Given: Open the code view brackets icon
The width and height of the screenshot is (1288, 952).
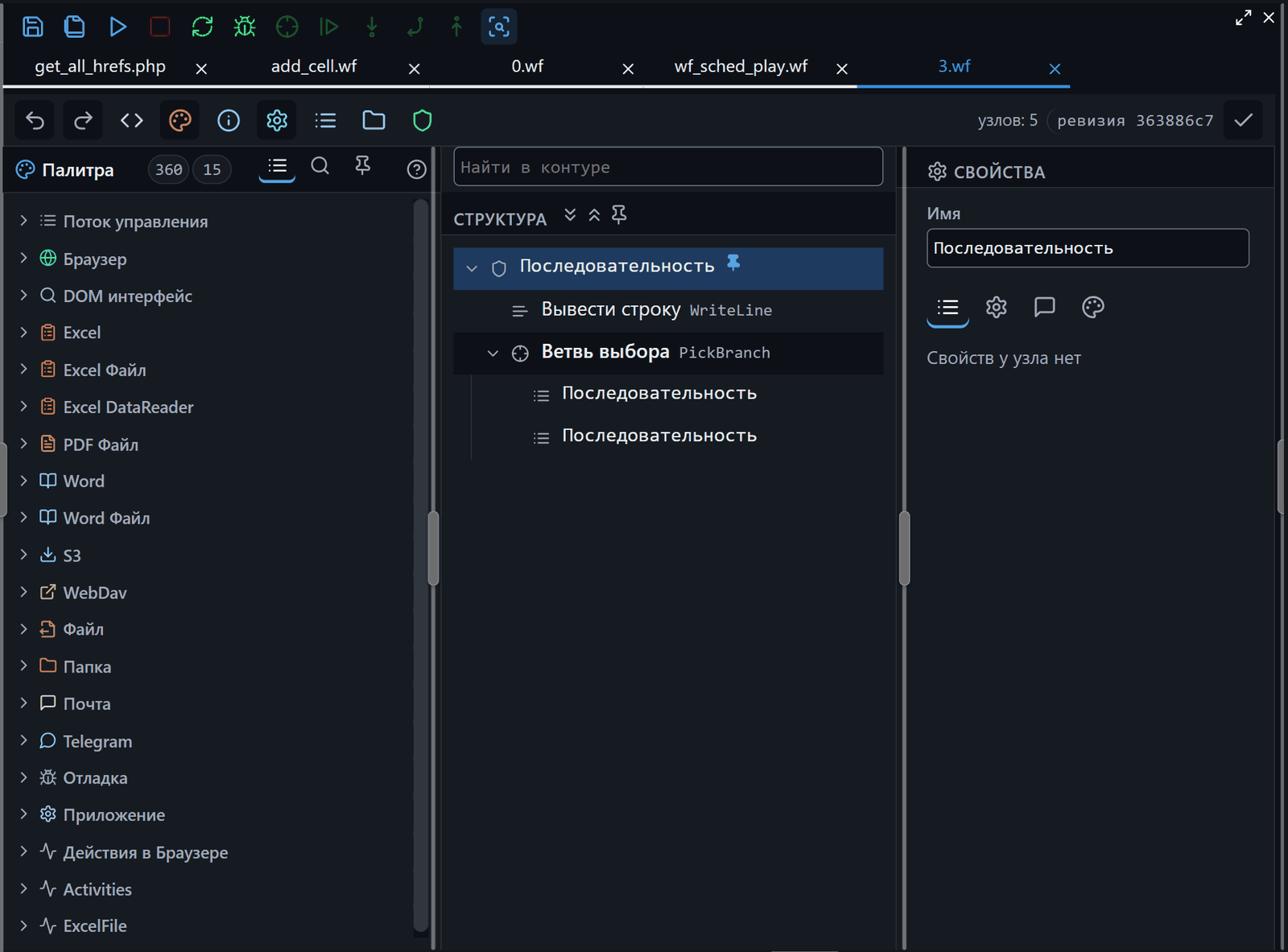Looking at the screenshot, I should click(132, 121).
